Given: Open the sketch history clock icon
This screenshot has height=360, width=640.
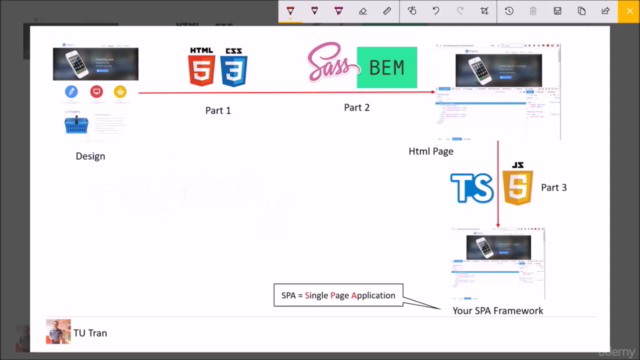Looking at the screenshot, I should click(509, 11).
